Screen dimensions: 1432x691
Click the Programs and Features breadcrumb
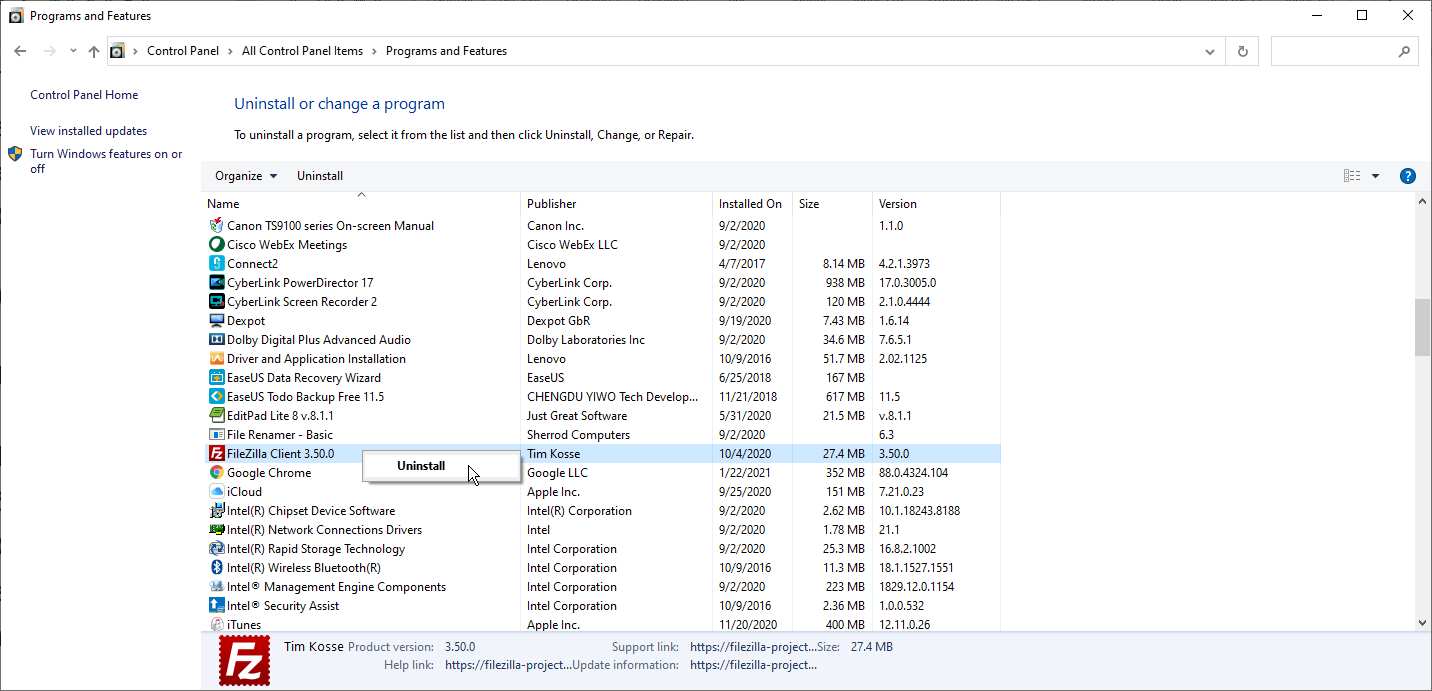pos(446,51)
